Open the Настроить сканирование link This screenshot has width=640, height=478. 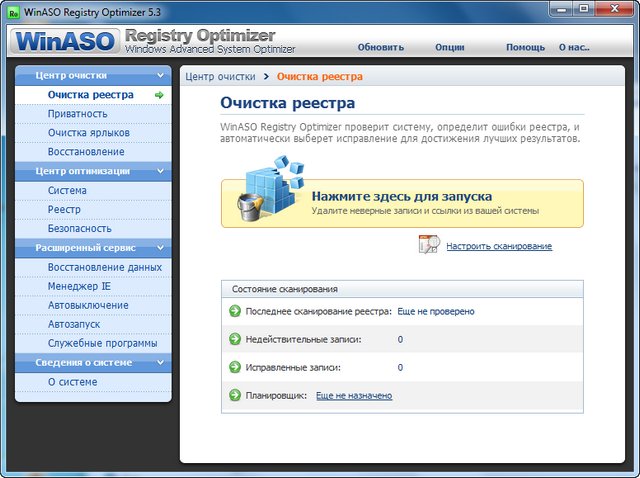(498, 246)
